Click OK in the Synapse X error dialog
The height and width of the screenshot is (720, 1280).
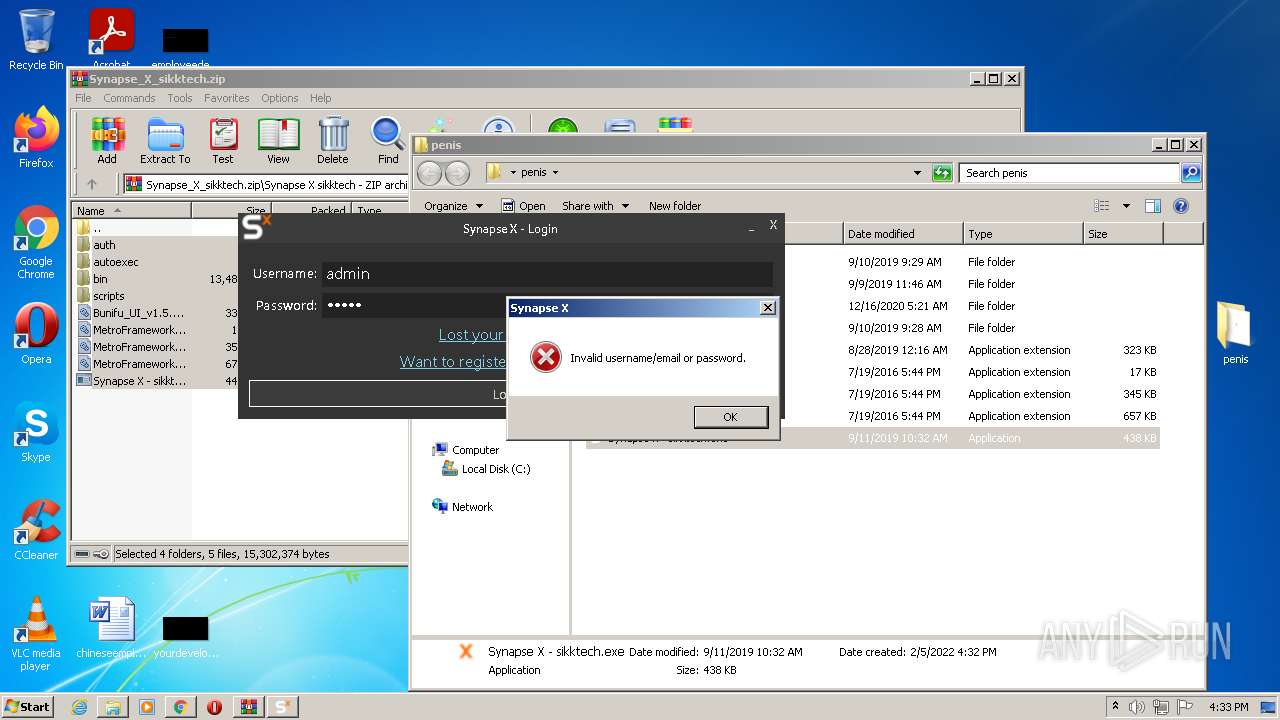point(730,417)
